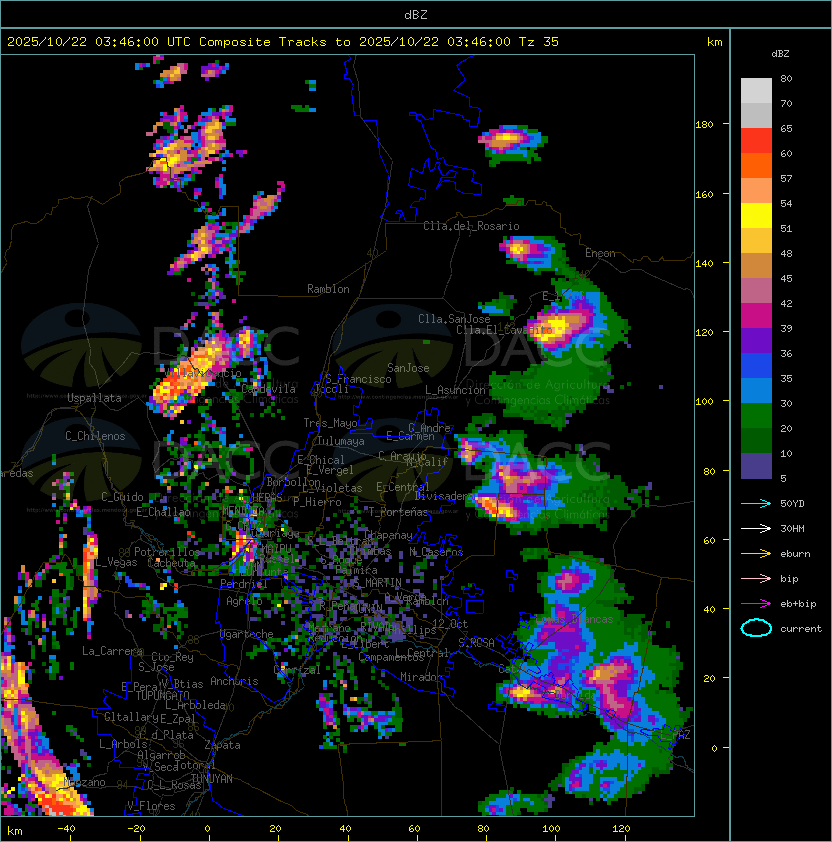
Task: Click the yellow eburn arrow legend icon
Action: click(756, 554)
